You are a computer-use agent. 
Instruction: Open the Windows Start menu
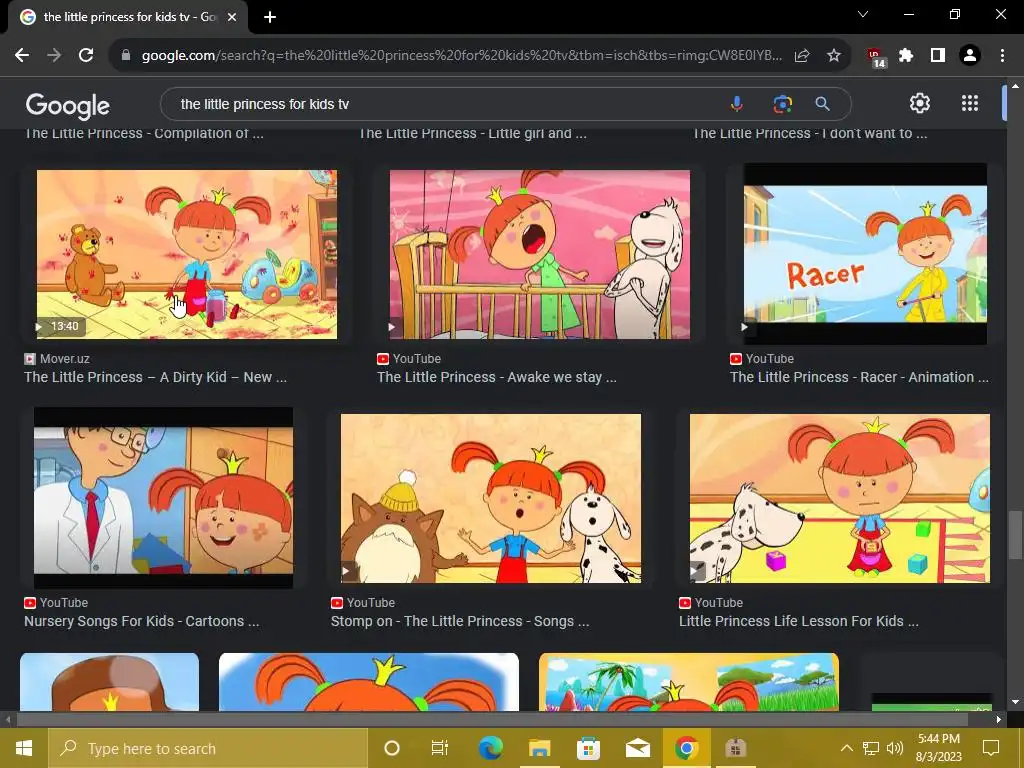(x=24, y=748)
